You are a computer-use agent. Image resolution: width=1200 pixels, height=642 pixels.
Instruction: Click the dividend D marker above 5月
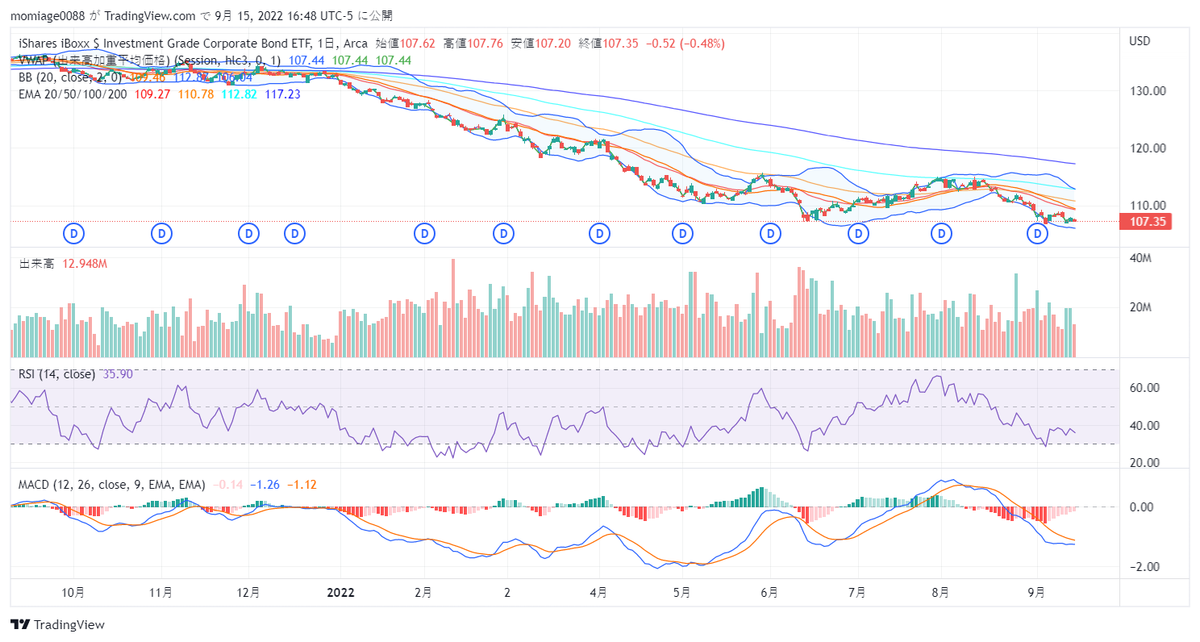click(x=682, y=234)
